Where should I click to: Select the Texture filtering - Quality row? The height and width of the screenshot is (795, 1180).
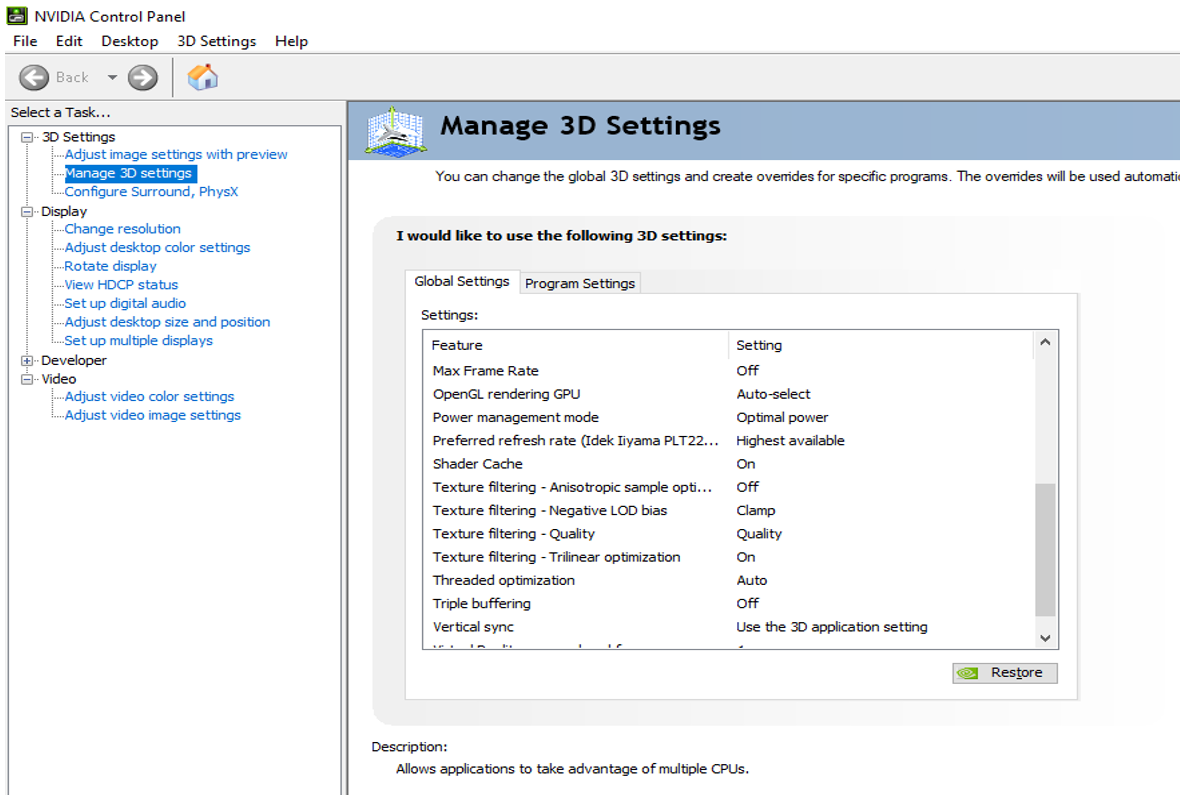[728, 535]
